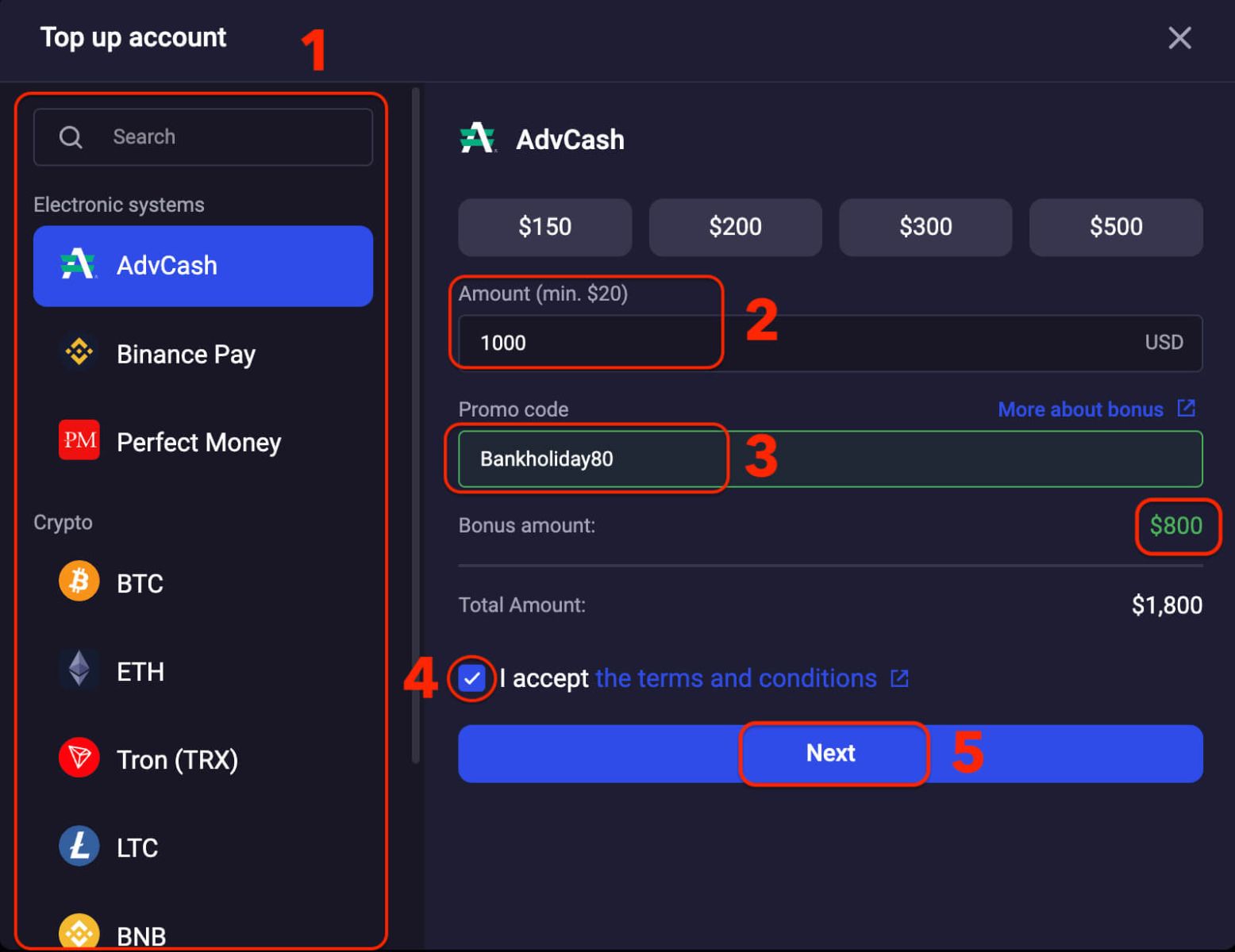Select the BNB crypto icon
This screenshot has width=1235, height=952.
(x=79, y=932)
